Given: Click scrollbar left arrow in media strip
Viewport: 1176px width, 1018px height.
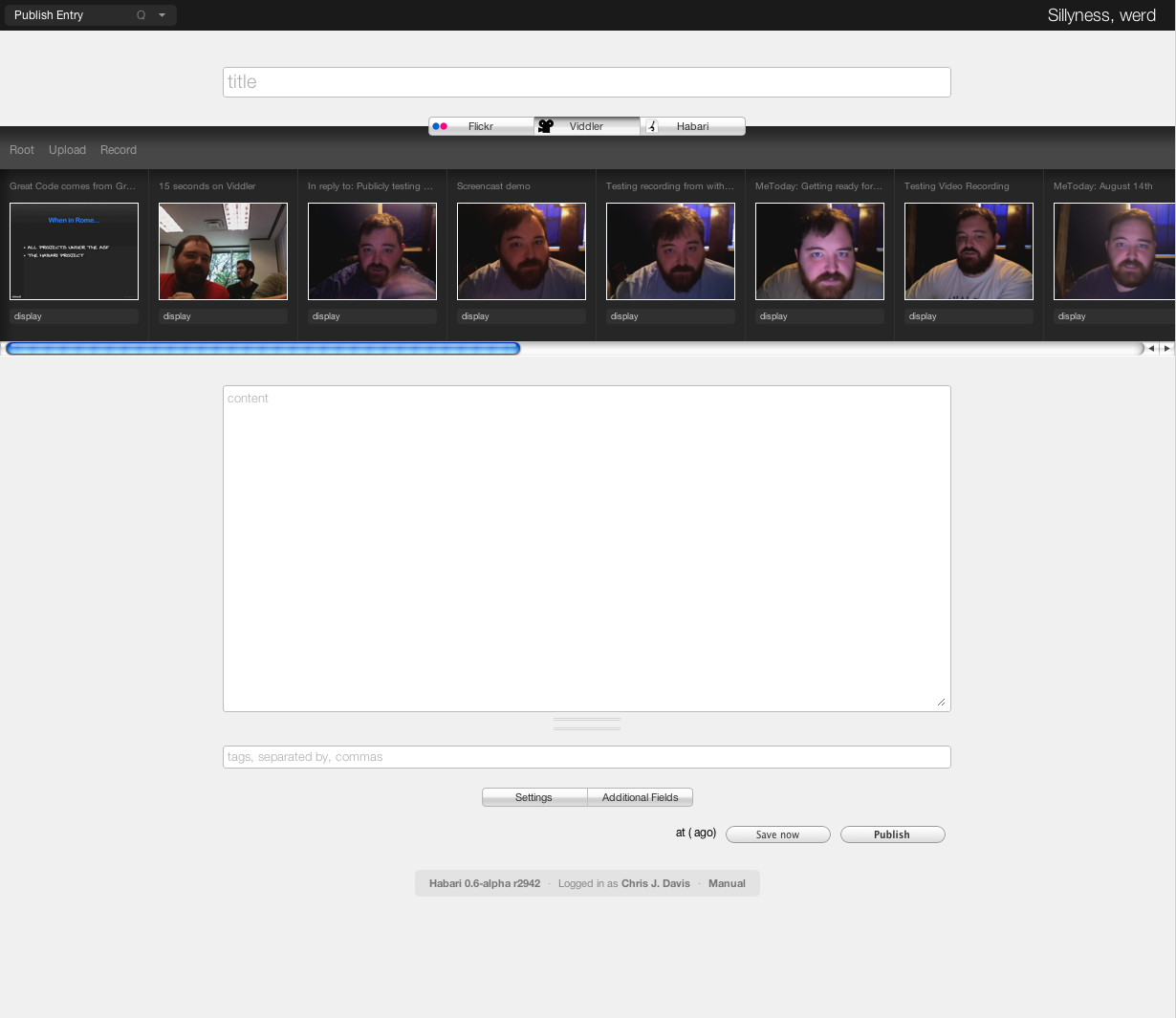Looking at the screenshot, I should tap(1151, 349).
